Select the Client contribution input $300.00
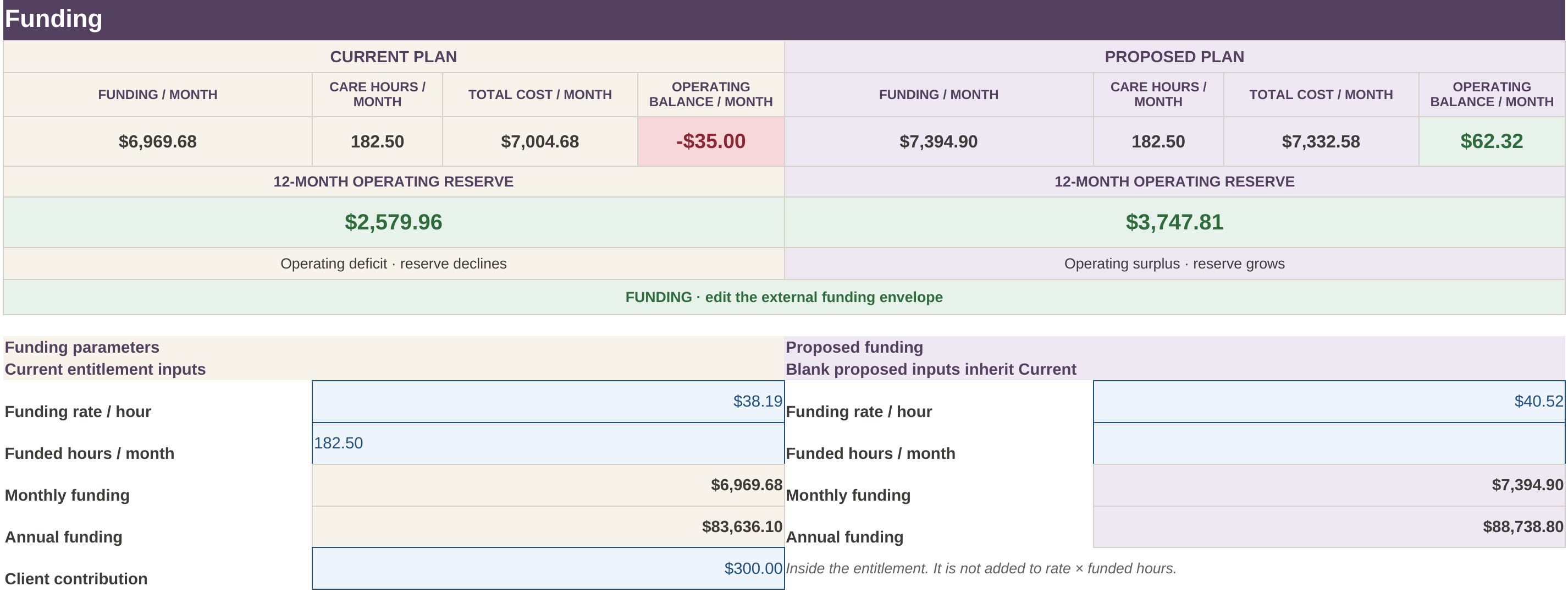This screenshot has width=1568, height=592. pos(548,568)
